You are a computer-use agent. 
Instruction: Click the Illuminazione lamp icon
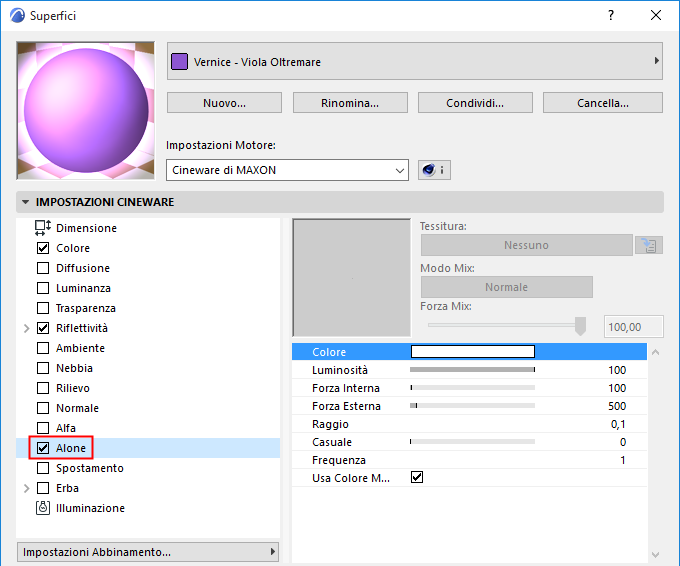tap(42, 508)
